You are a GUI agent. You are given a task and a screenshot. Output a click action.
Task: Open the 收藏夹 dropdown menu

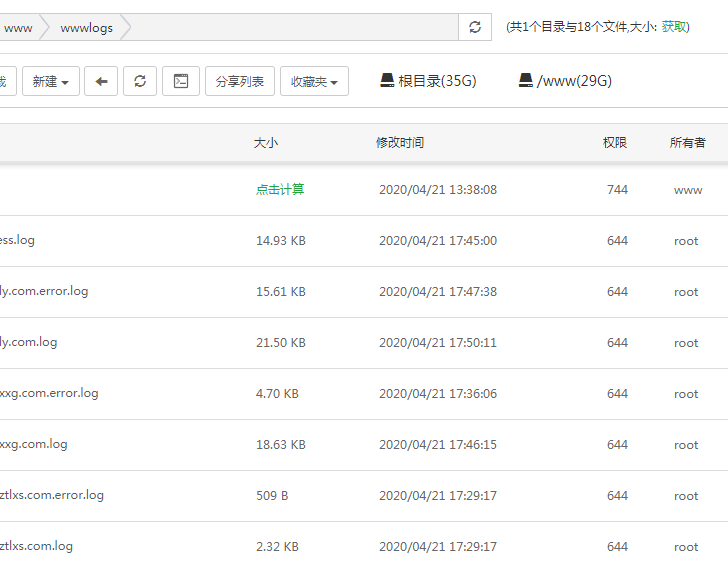click(x=314, y=81)
